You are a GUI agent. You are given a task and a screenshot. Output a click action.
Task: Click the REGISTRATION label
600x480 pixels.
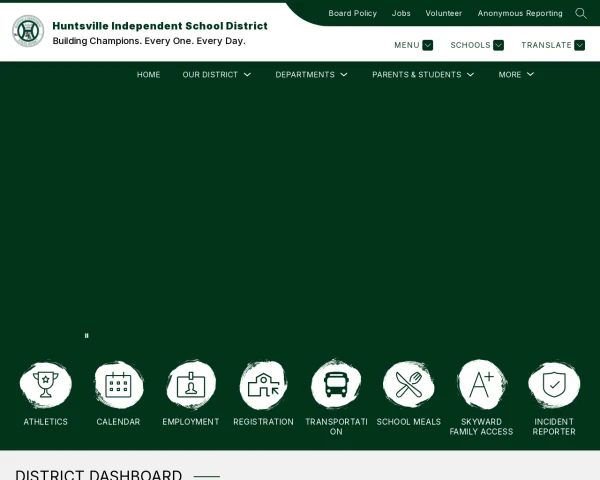[264, 422]
